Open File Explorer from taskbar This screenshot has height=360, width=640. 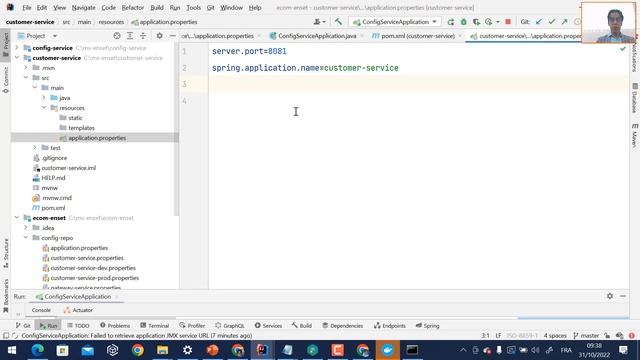click(x=162, y=350)
